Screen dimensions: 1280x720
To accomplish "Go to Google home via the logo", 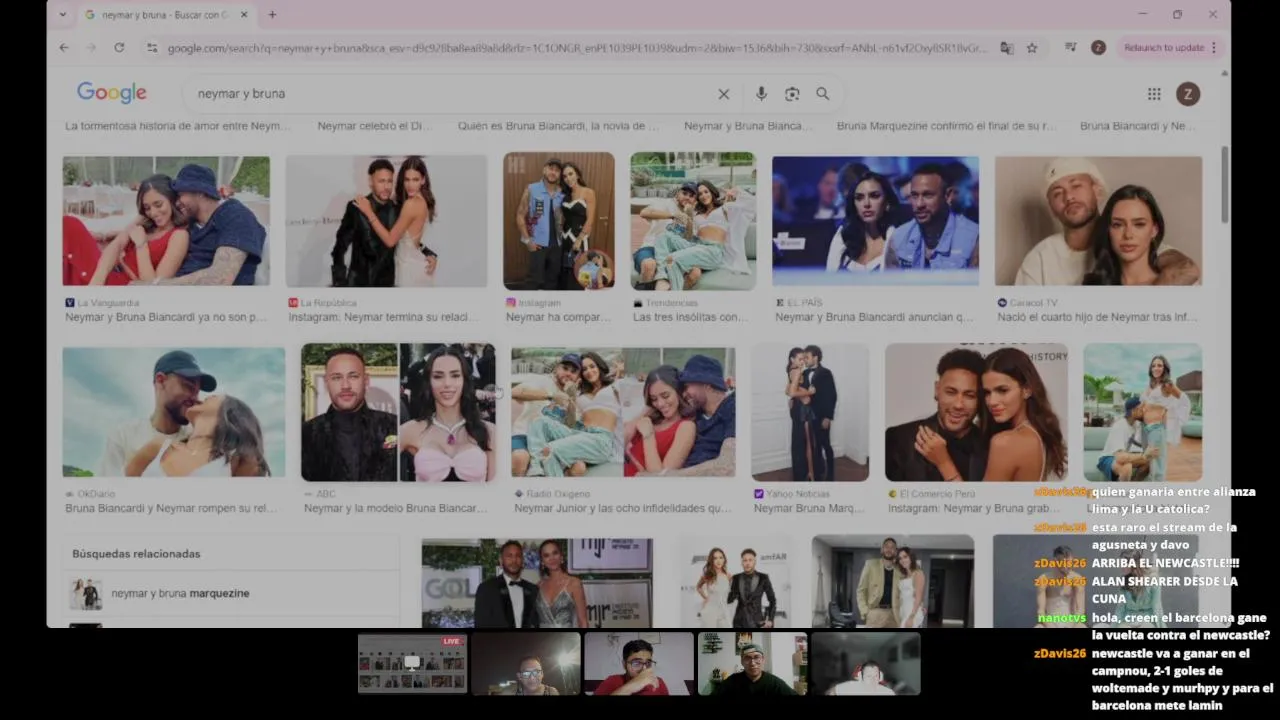I will (x=112, y=93).
